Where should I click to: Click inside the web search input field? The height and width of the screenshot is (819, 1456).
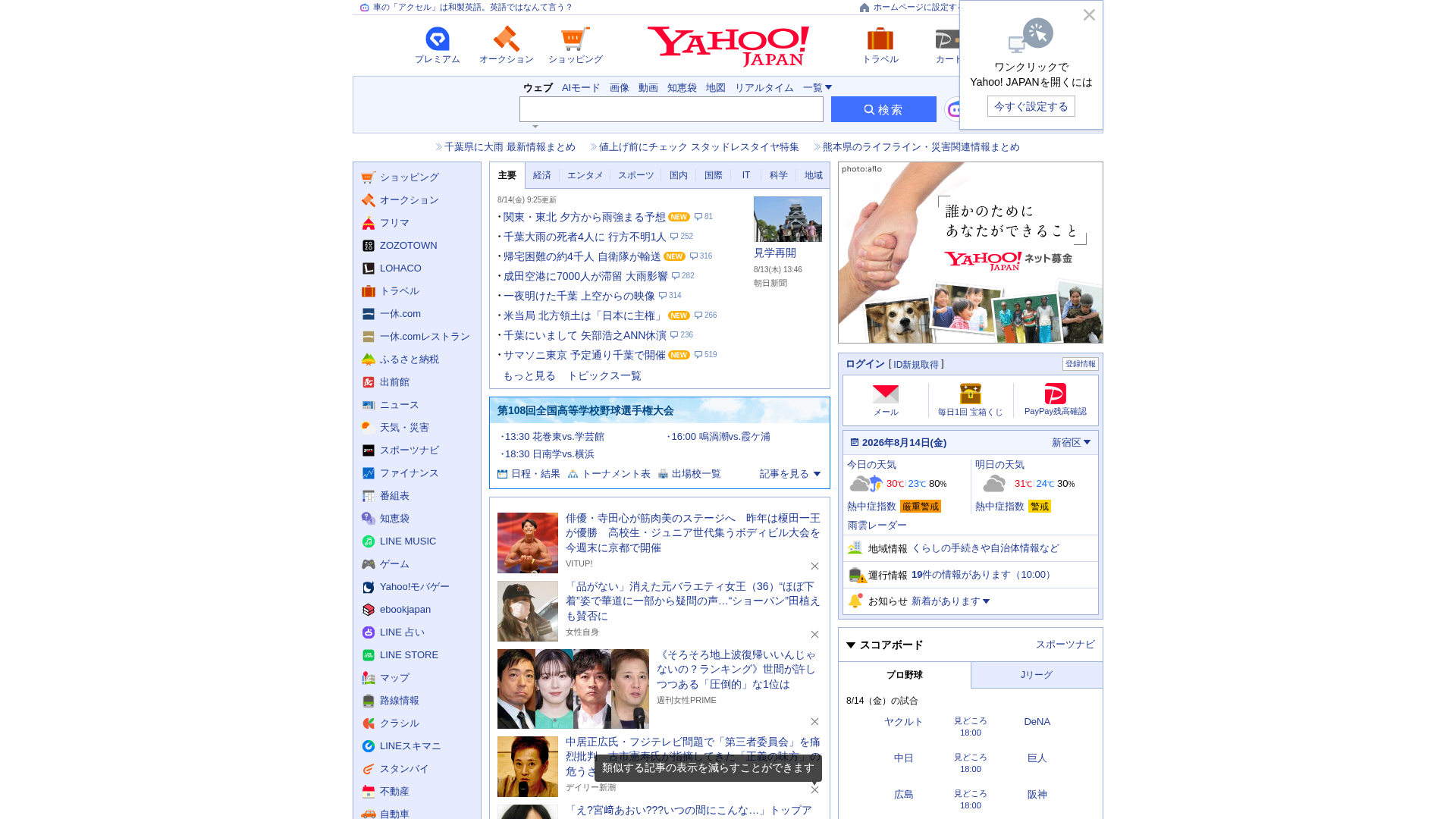point(671,109)
